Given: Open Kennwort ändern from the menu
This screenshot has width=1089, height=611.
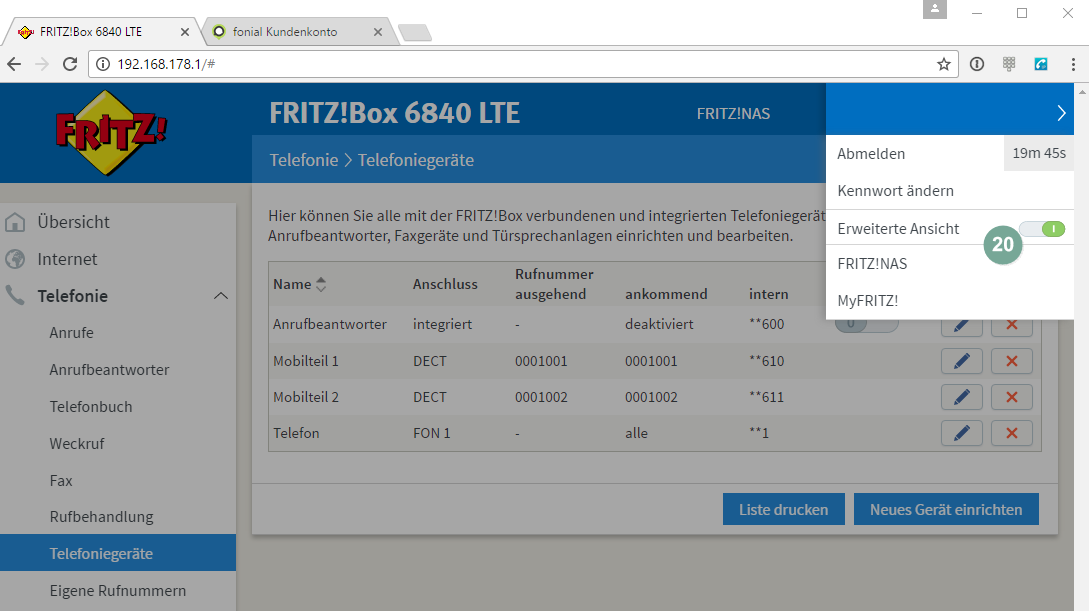Looking at the screenshot, I should coord(895,190).
